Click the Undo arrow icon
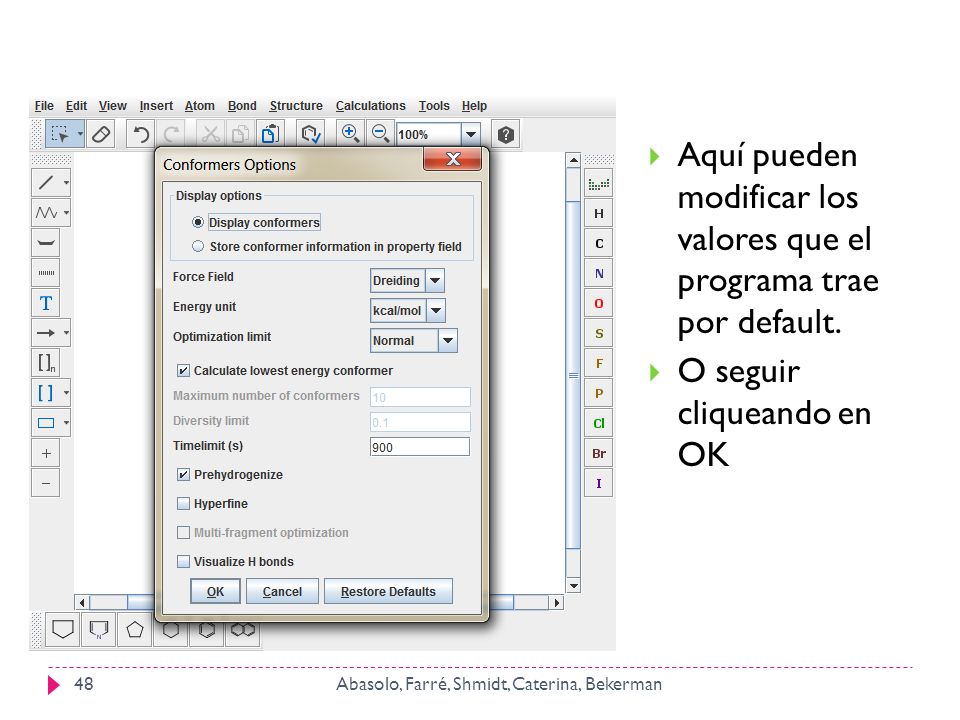This screenshot has height=720, width=960. (x=141, y=134)
